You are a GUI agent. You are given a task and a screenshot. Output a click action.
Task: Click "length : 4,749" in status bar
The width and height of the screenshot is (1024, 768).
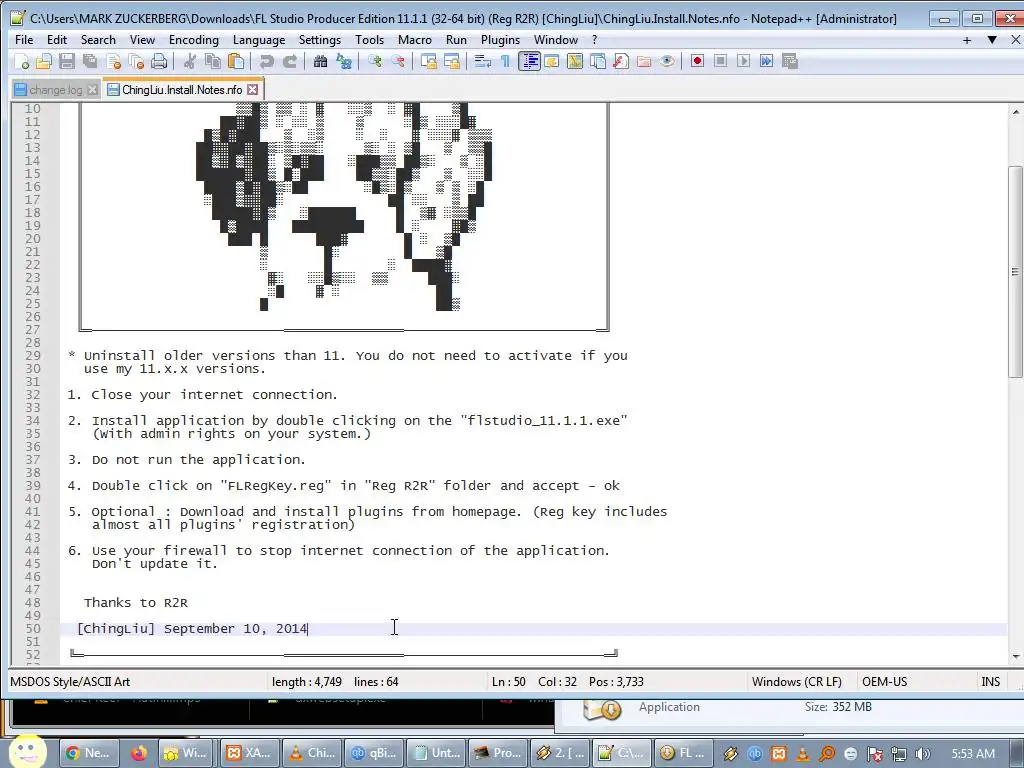point(307,682)
